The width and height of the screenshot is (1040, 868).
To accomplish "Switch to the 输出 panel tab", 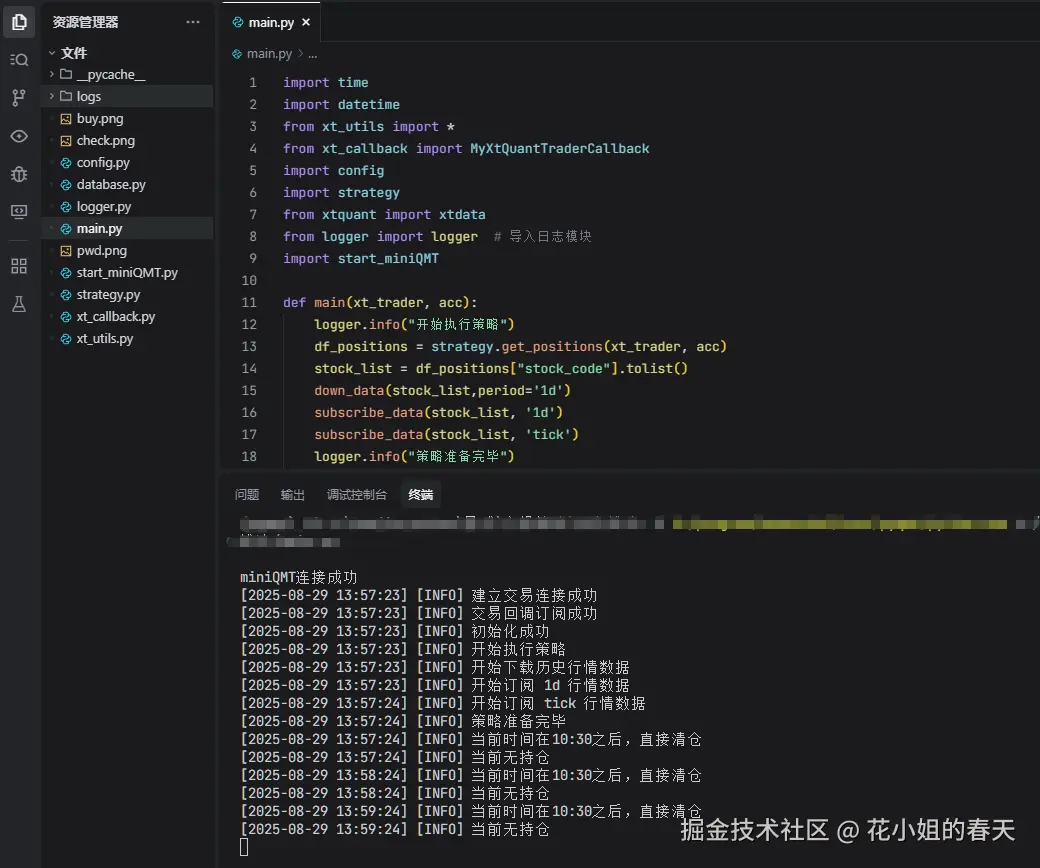I will pos(292,495).
